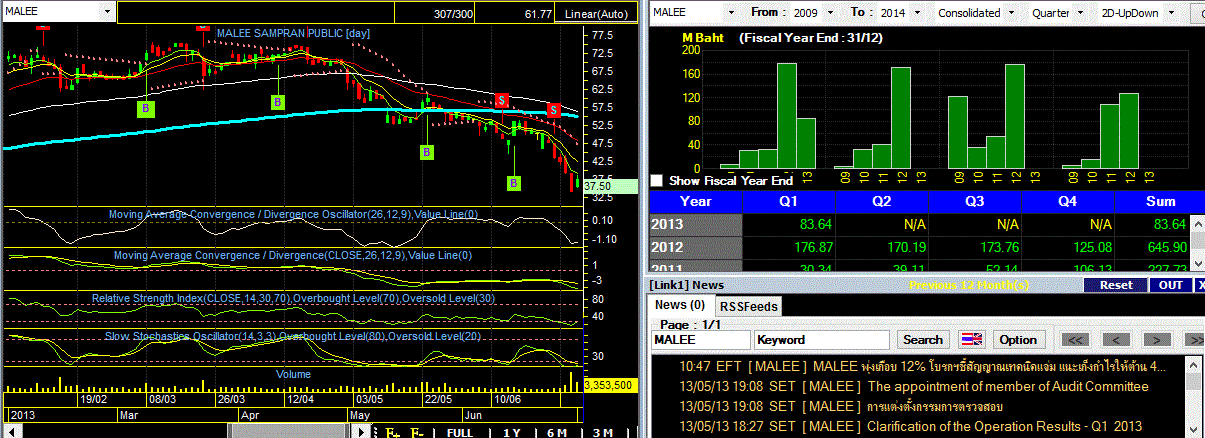
Task: Click the B buy marker near 22/05
Action: tap(427, 152)
